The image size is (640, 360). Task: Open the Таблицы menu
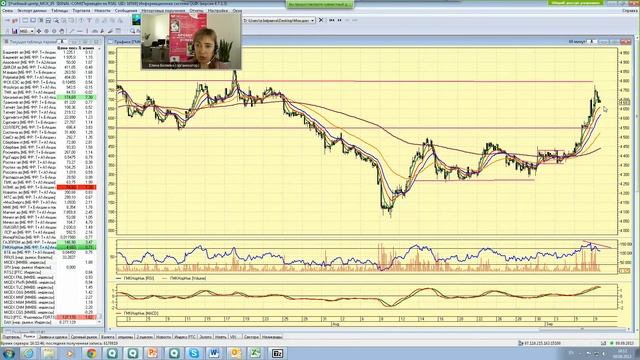(60, 11)
